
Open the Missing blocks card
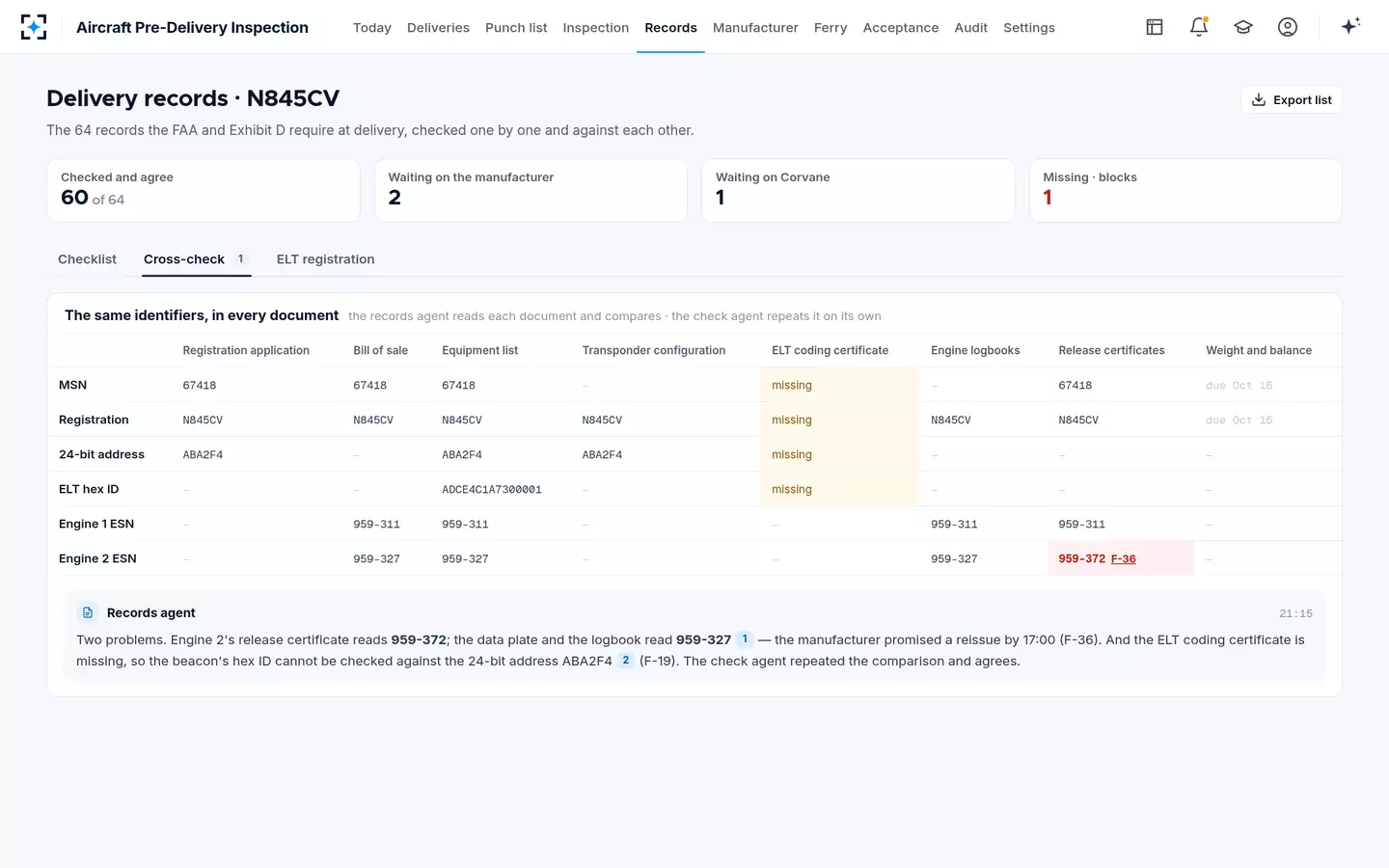tap(1185, 190)
